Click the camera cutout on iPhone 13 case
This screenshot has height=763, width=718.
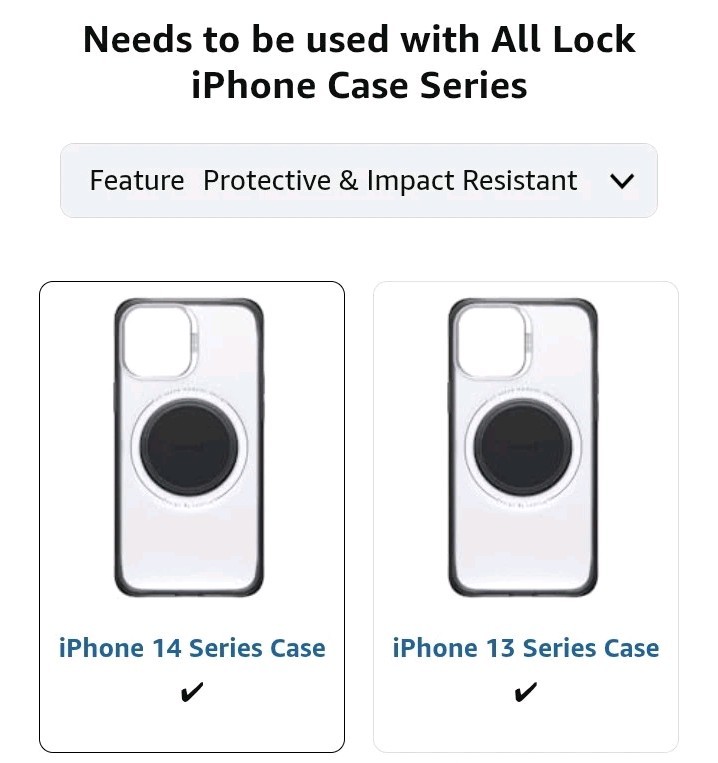coord(490,341)
